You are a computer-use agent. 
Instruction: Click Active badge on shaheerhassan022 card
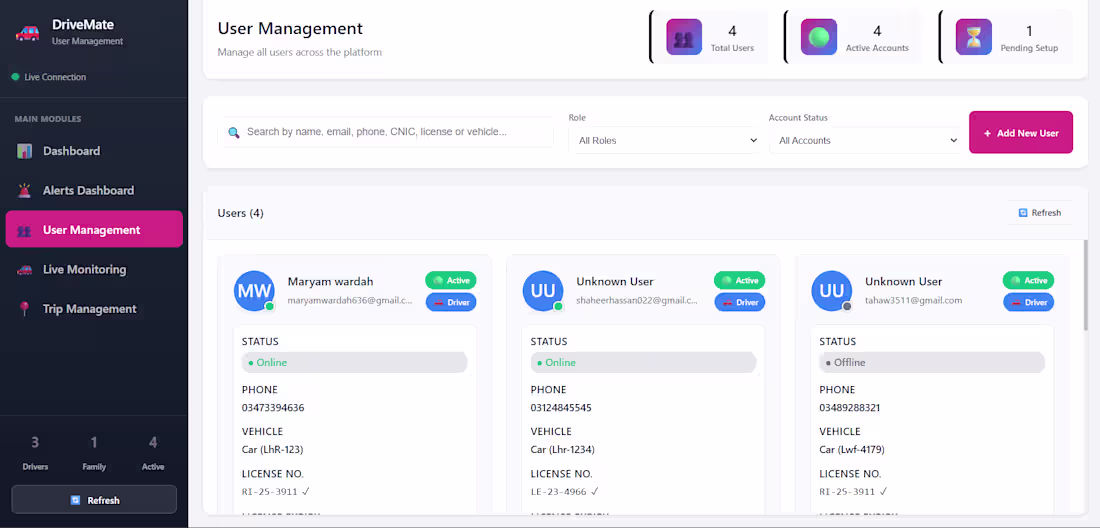click(x=739, y=280)
